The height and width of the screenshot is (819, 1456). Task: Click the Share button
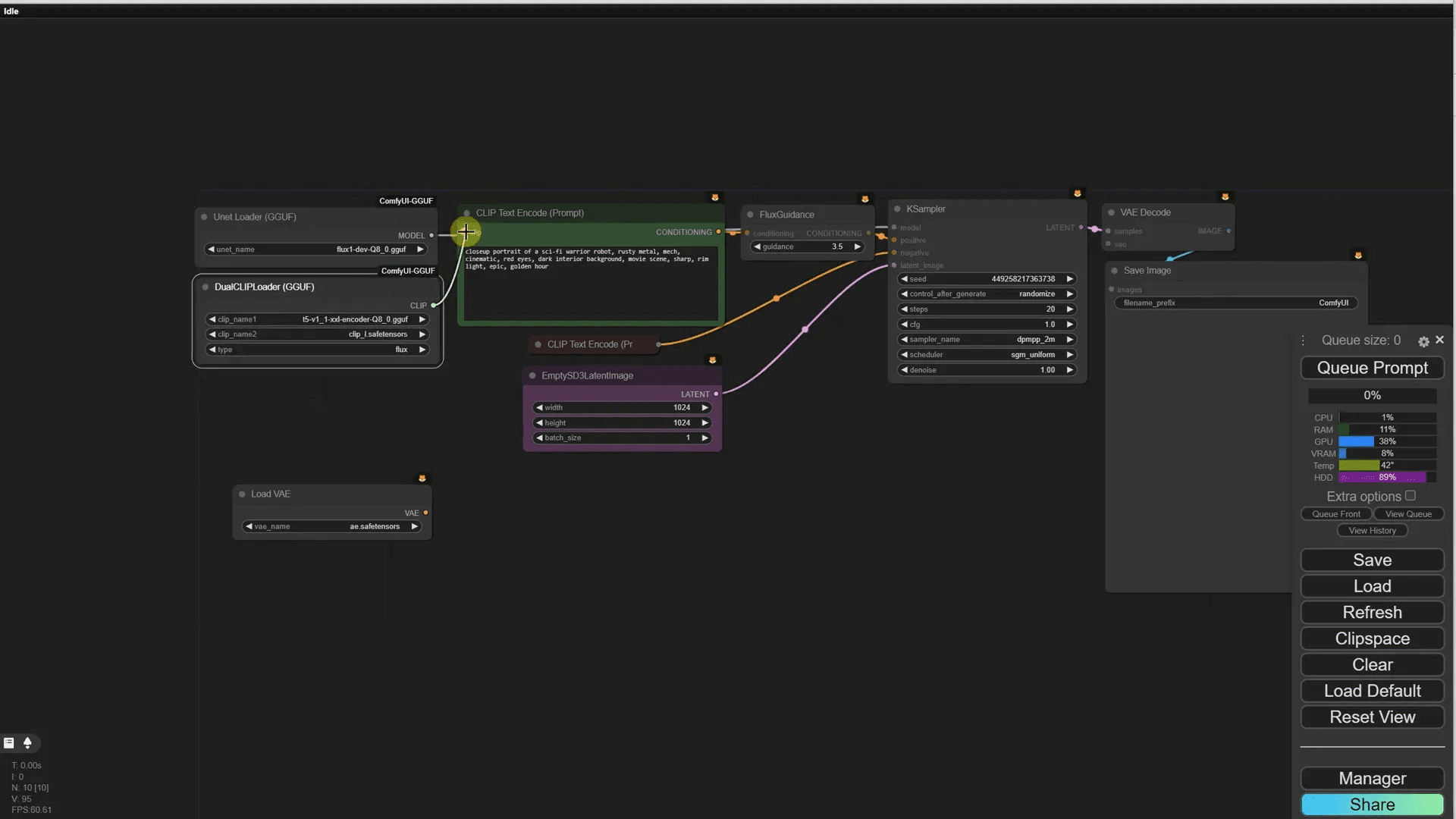click(x=1372, y=804)
